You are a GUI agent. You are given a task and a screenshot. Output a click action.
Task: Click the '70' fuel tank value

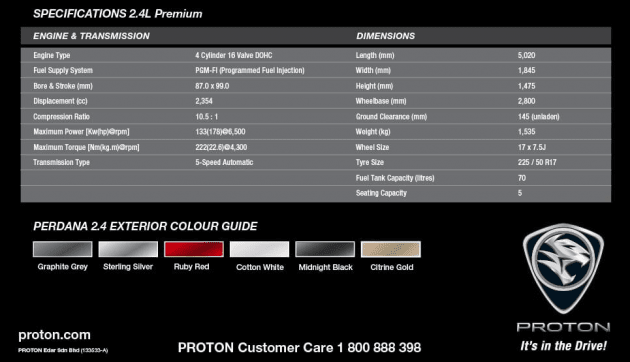point(522,178)
